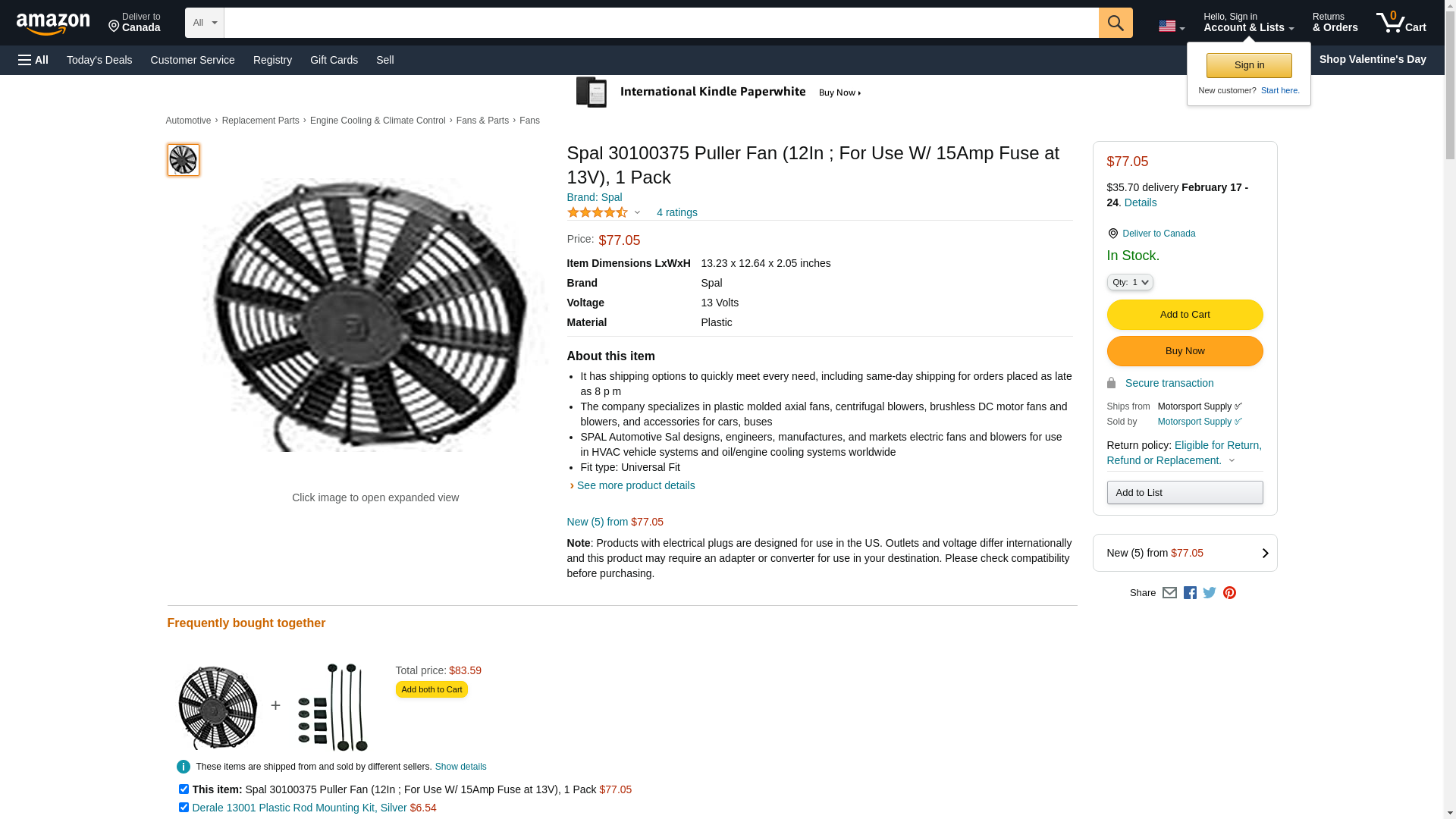Expand the star rating breakdown arrow
Screen dimensions: 1456x819
(x=637, y=213)
